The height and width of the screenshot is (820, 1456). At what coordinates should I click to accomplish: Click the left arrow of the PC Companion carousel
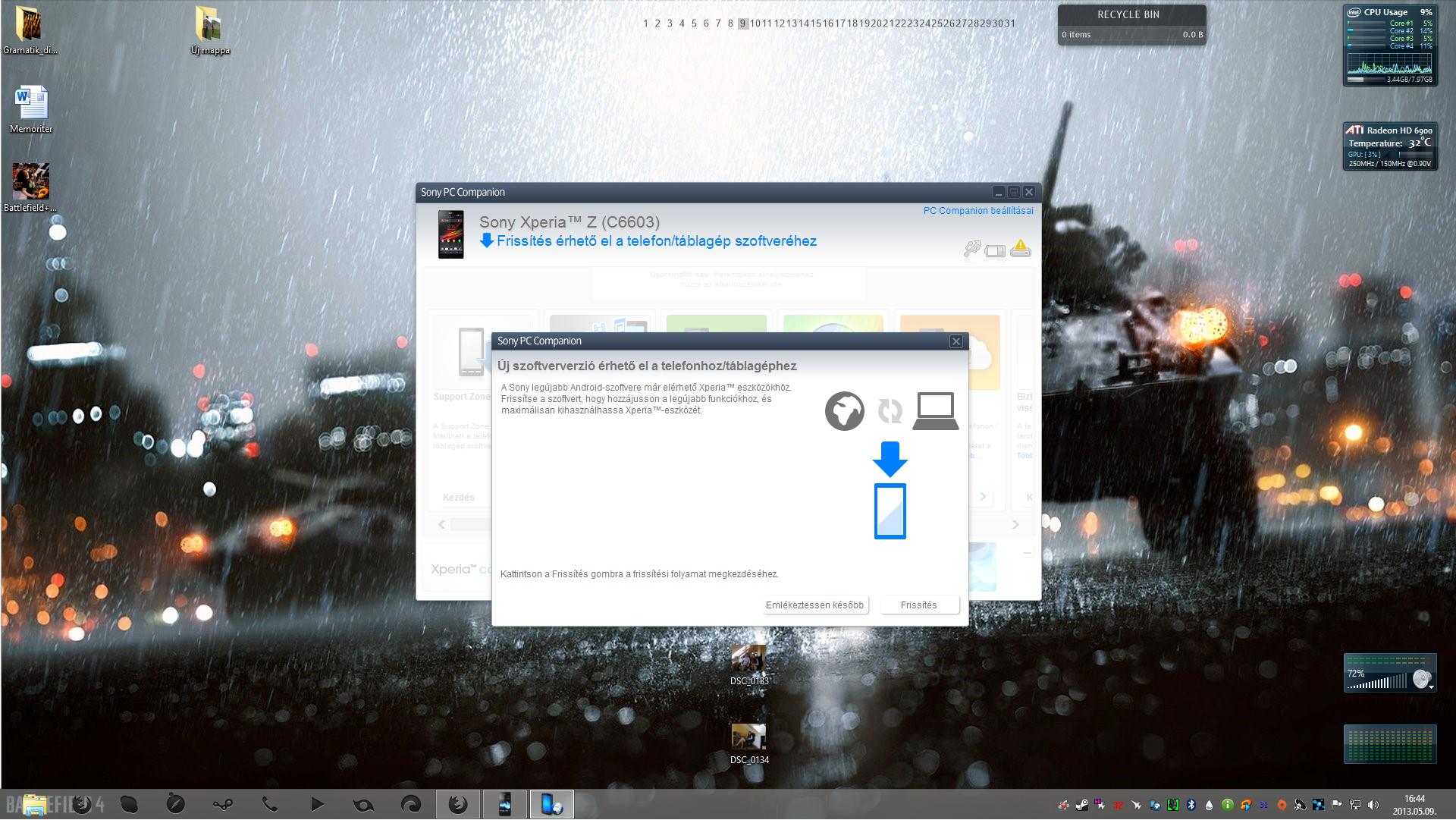442,524
